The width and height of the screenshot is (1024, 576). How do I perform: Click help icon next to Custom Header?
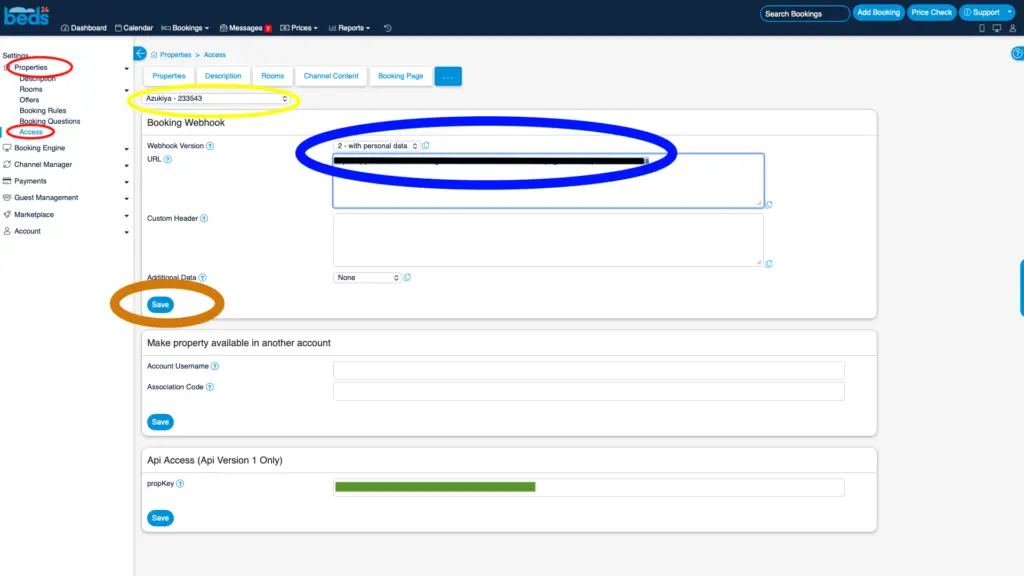pyautogui.click(x=204, y=218)
